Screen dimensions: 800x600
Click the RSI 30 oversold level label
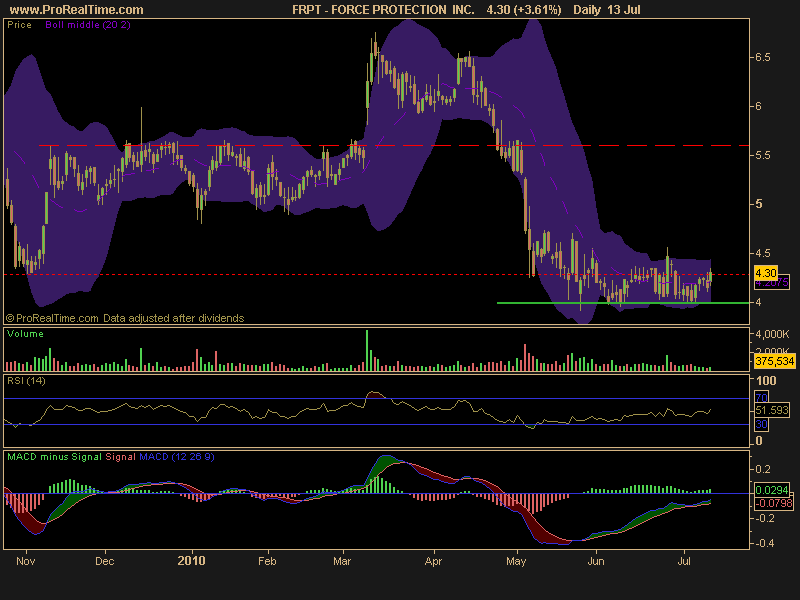pos(761,424)
